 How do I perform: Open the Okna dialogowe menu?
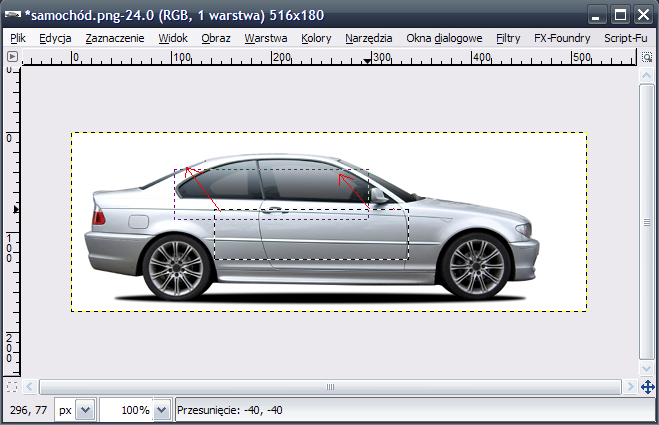pos(444,38)
